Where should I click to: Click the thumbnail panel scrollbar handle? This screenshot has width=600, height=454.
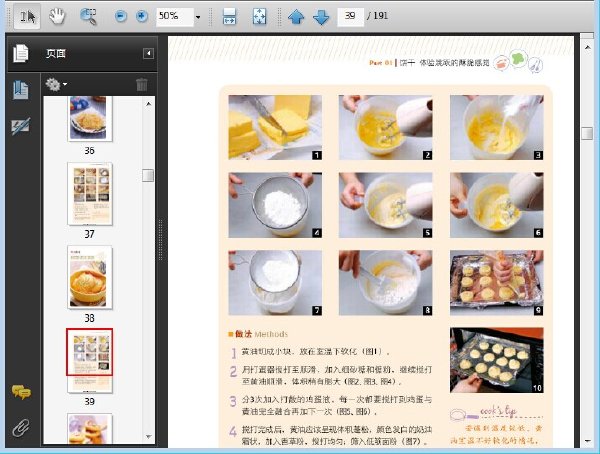click(x=148, y=176)
